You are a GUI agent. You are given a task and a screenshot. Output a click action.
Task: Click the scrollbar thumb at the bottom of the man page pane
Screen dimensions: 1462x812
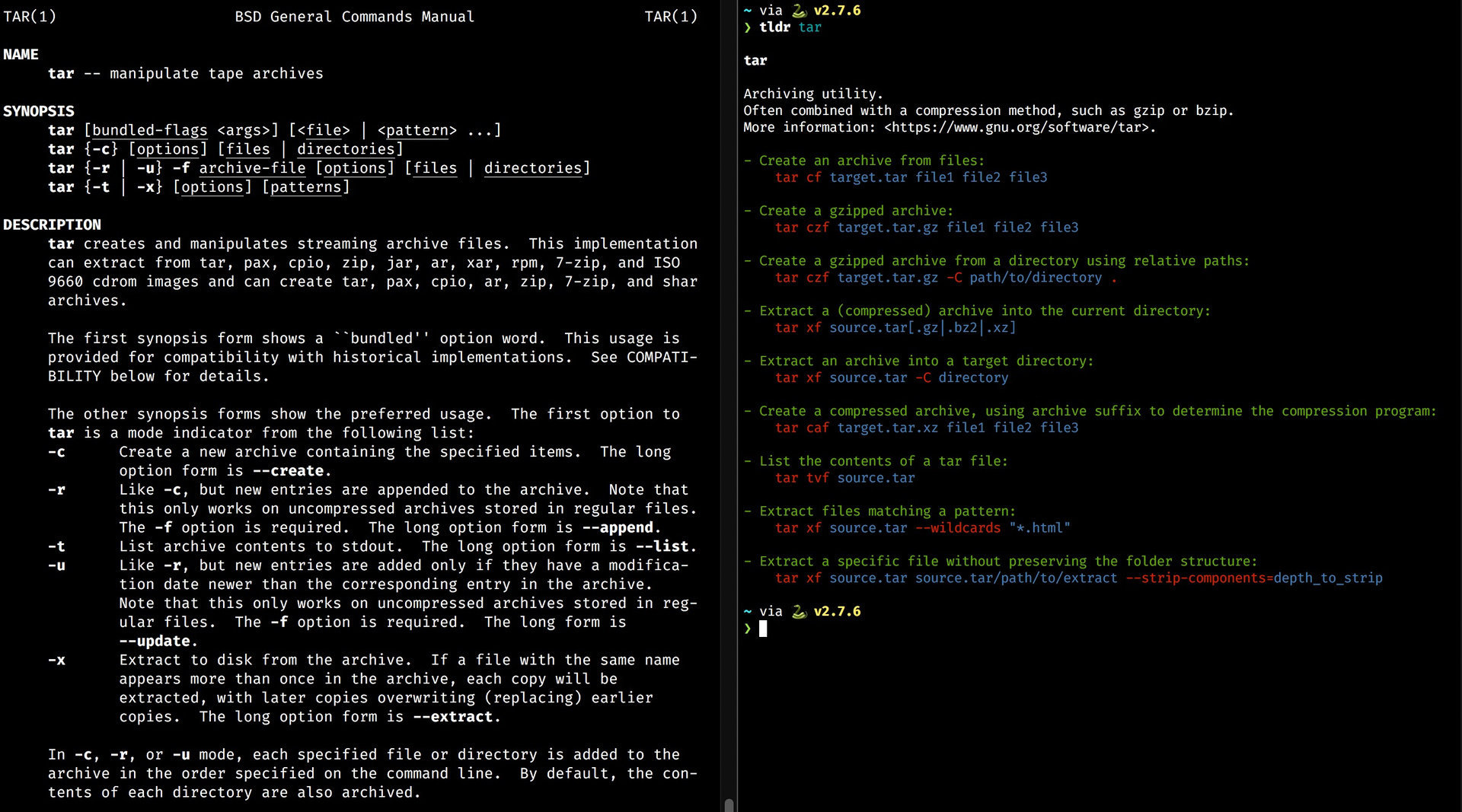pos(729,804)
